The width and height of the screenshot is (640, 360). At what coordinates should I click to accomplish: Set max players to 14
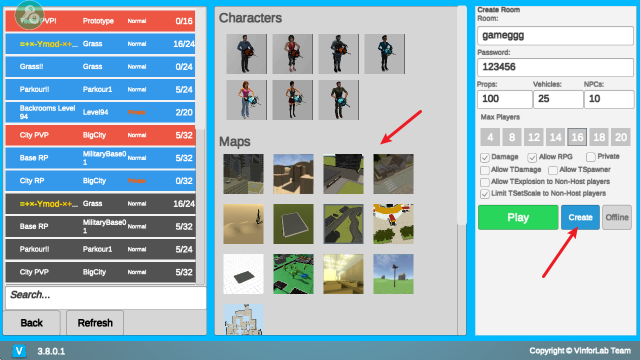coord(556,137)
